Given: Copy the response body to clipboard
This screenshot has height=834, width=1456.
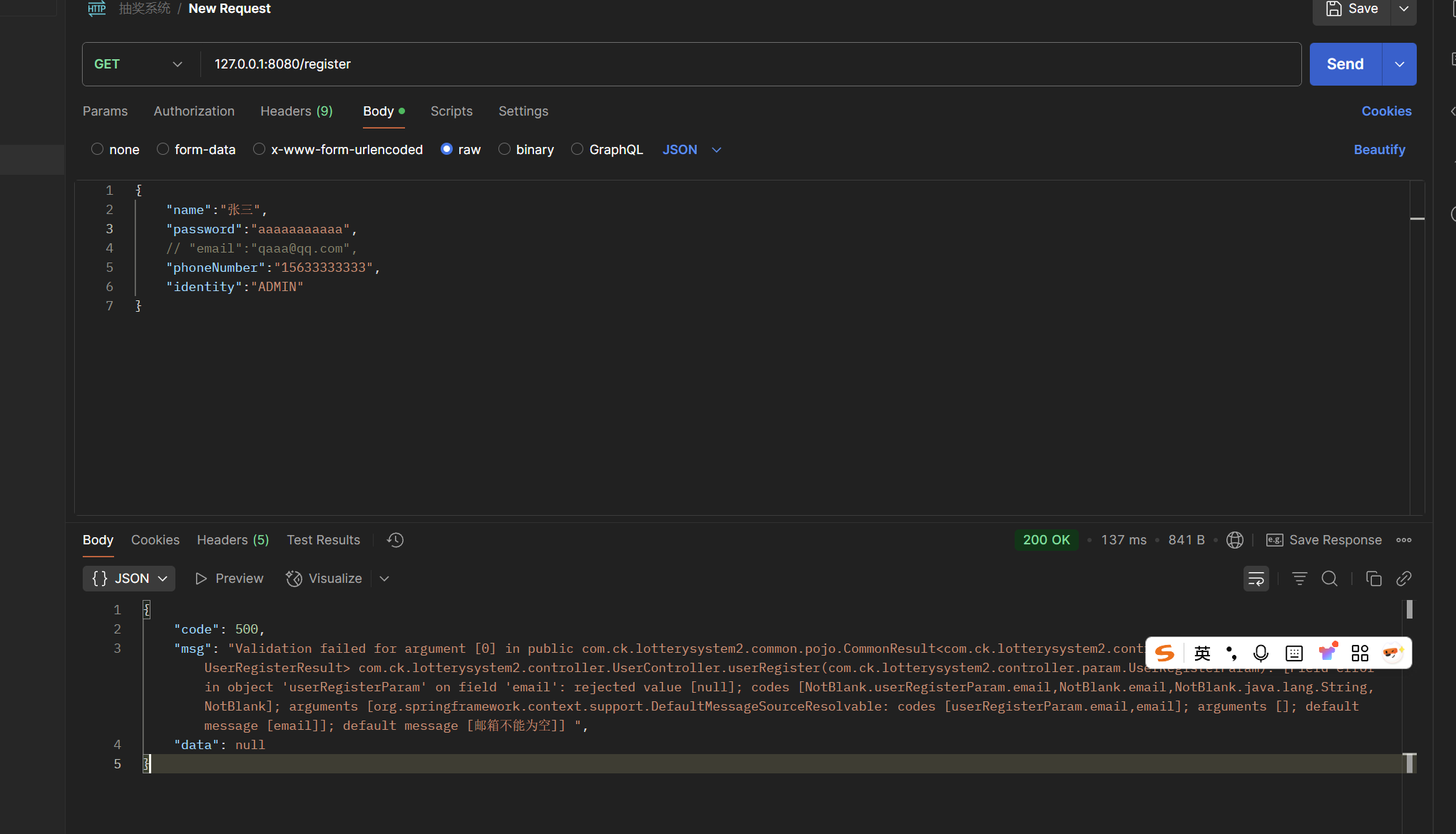Looking at the screenshot, I should coord(1373,579).
